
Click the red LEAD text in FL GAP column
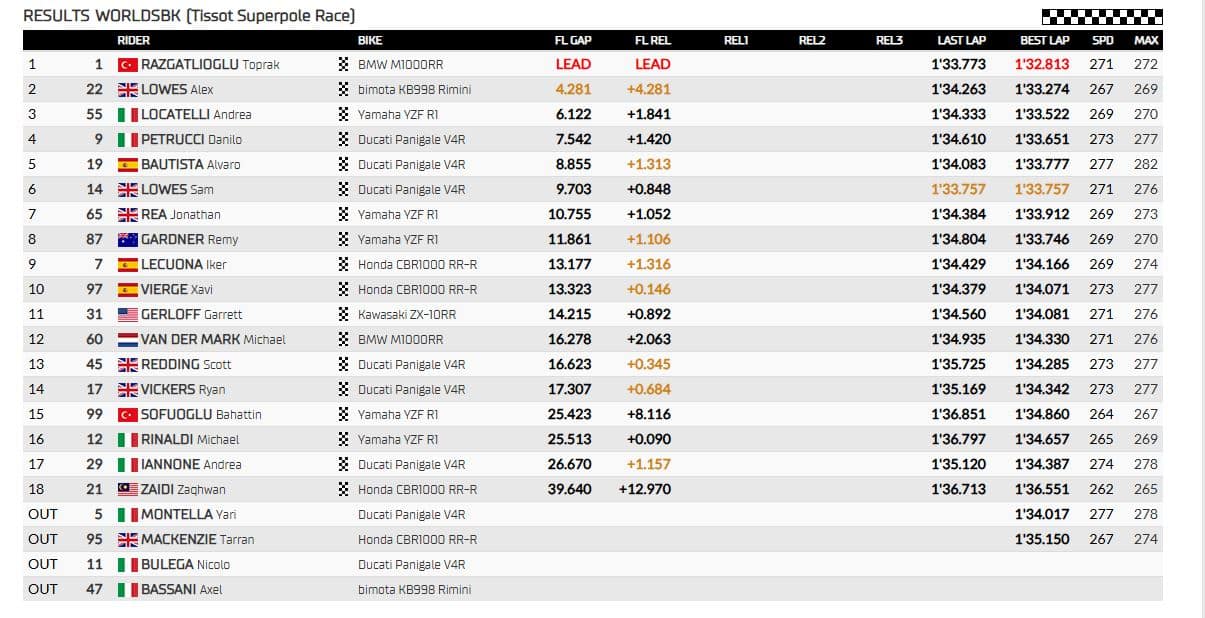click(x=573, y=64)
